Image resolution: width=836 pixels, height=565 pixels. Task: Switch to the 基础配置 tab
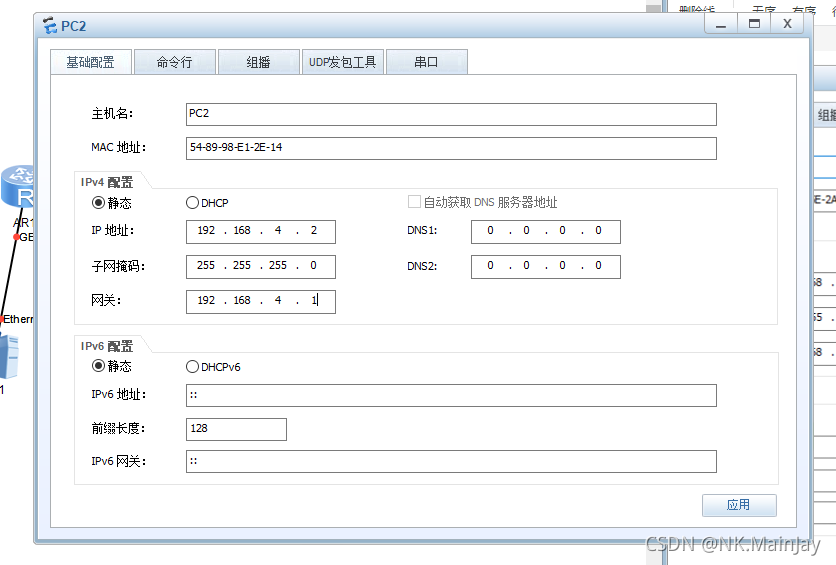click(91, 62)
